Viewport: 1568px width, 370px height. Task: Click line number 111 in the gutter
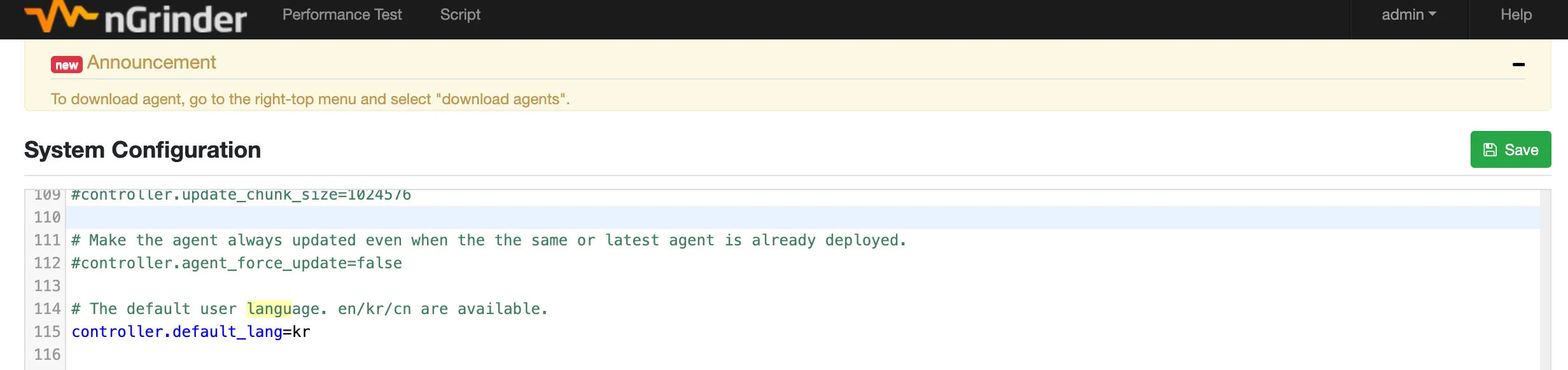click(47, 240)
